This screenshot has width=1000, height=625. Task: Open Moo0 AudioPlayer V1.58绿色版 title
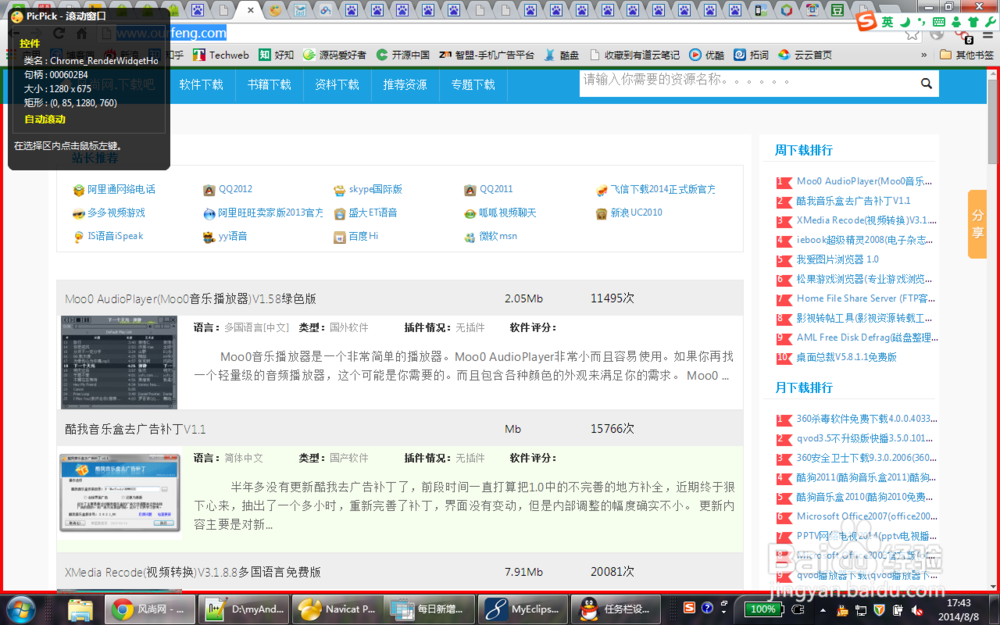190,298
